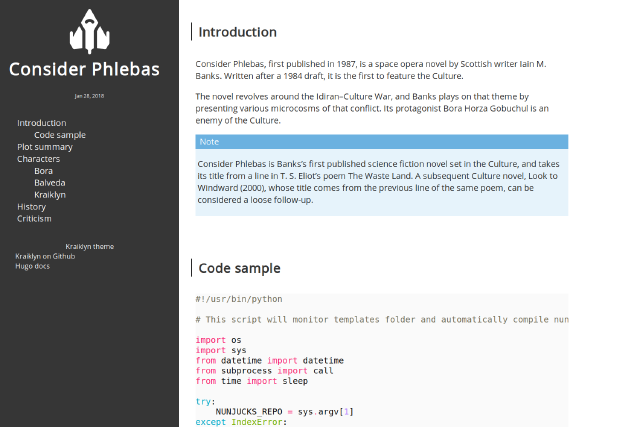Open the Plot summary sidebar link
This screenshot has height=427, width=640.
tap(45, 147)
